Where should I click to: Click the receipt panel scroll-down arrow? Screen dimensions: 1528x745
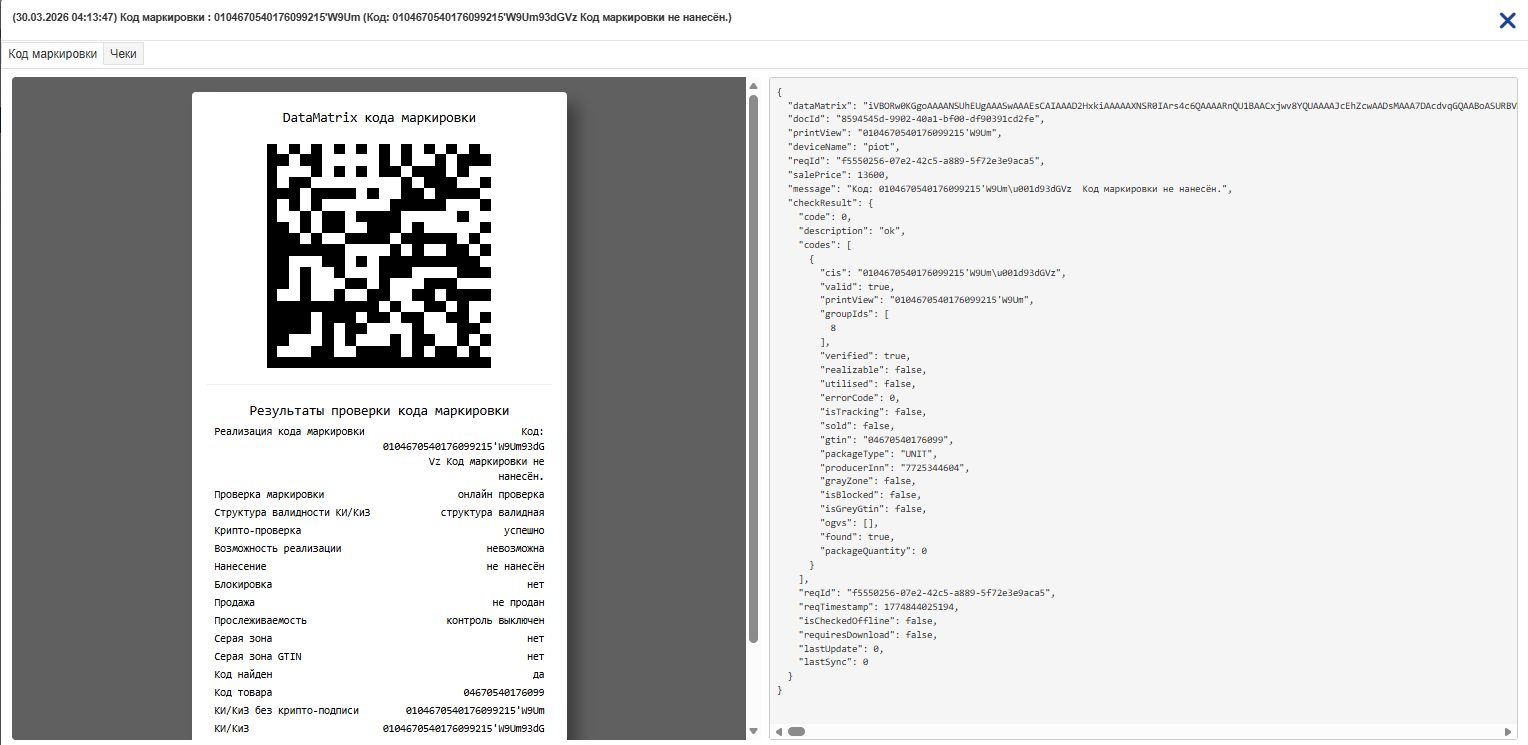pos(753,731)
